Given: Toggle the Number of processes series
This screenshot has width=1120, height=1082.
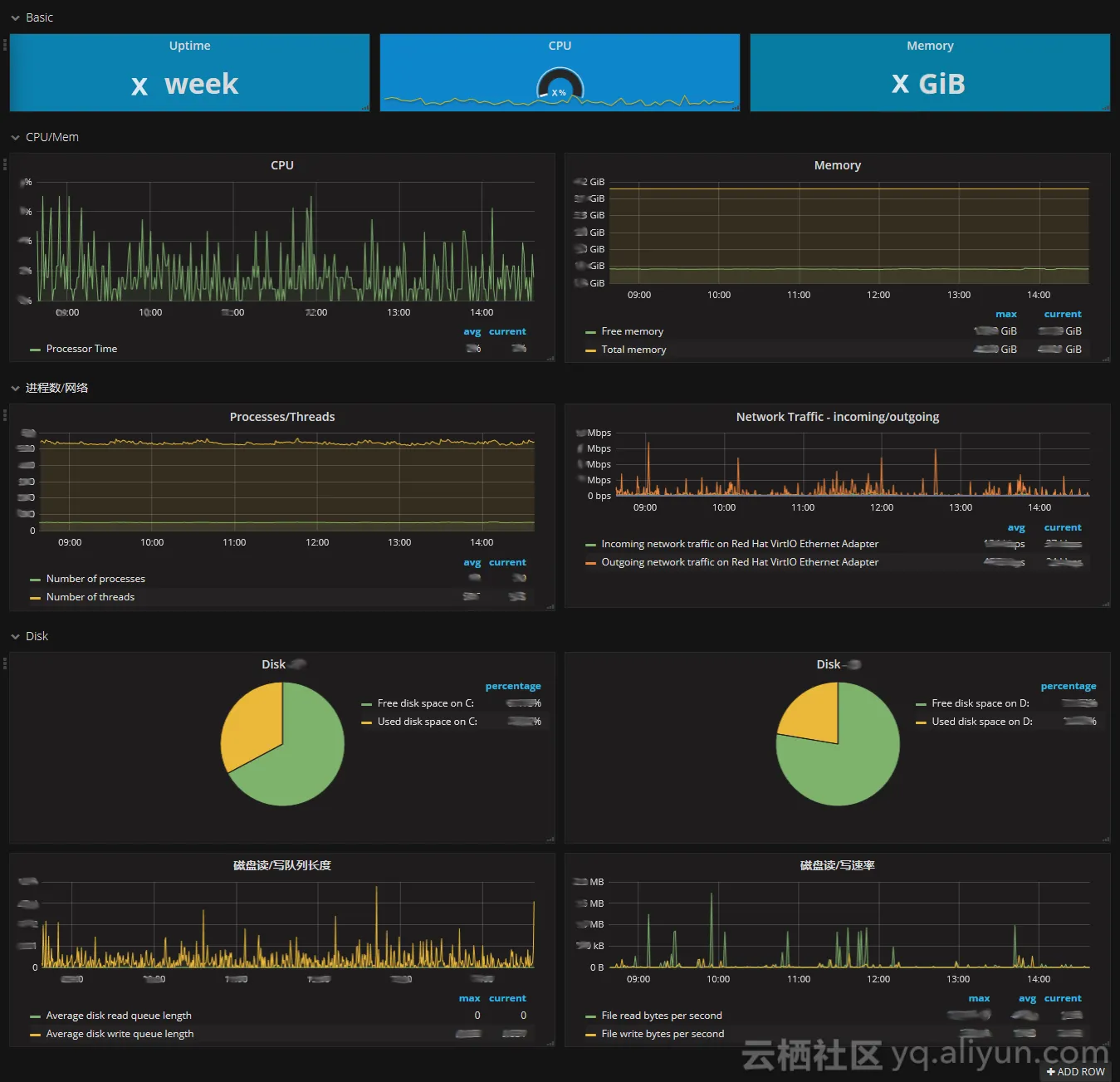Looking at the screenshot, I should tap(95, 579).
